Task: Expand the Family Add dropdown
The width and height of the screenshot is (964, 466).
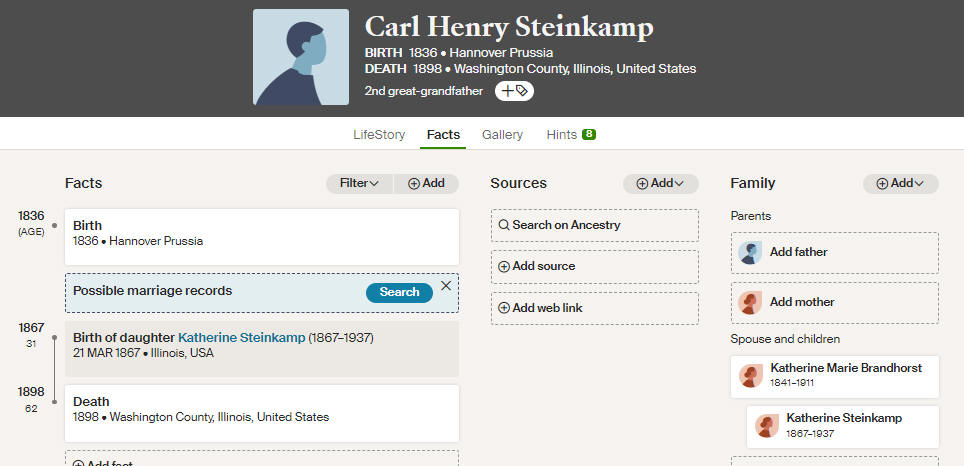Action: click(901, 183)
